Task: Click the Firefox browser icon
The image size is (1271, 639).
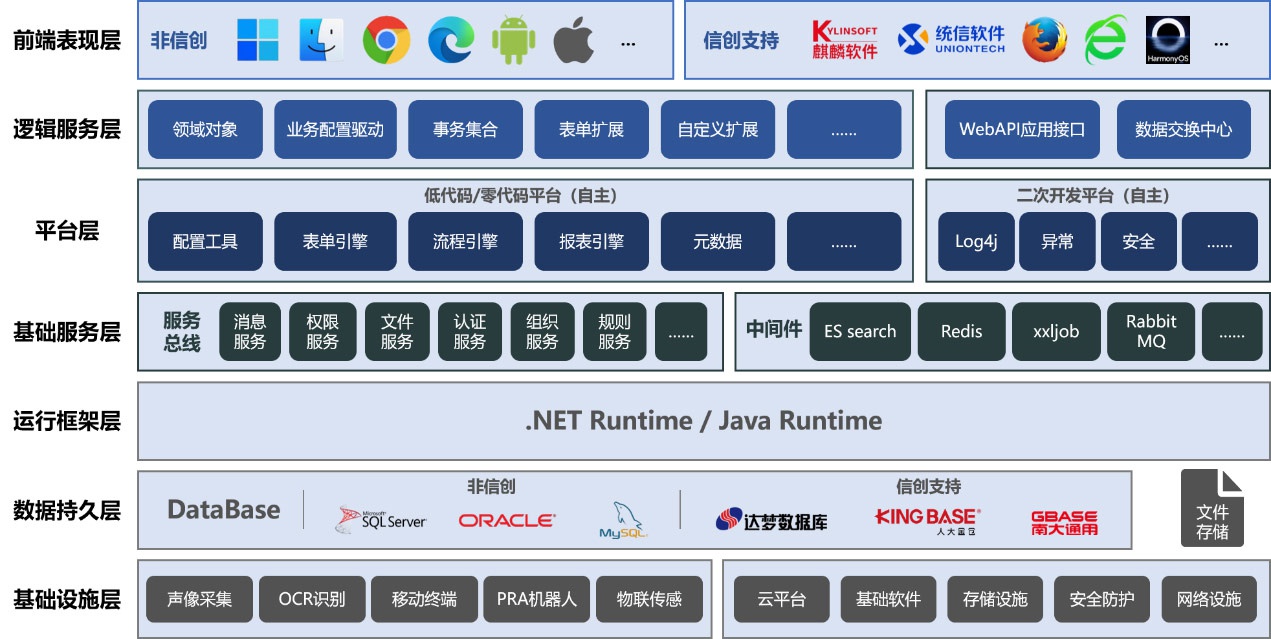Action: point(1044,40)
